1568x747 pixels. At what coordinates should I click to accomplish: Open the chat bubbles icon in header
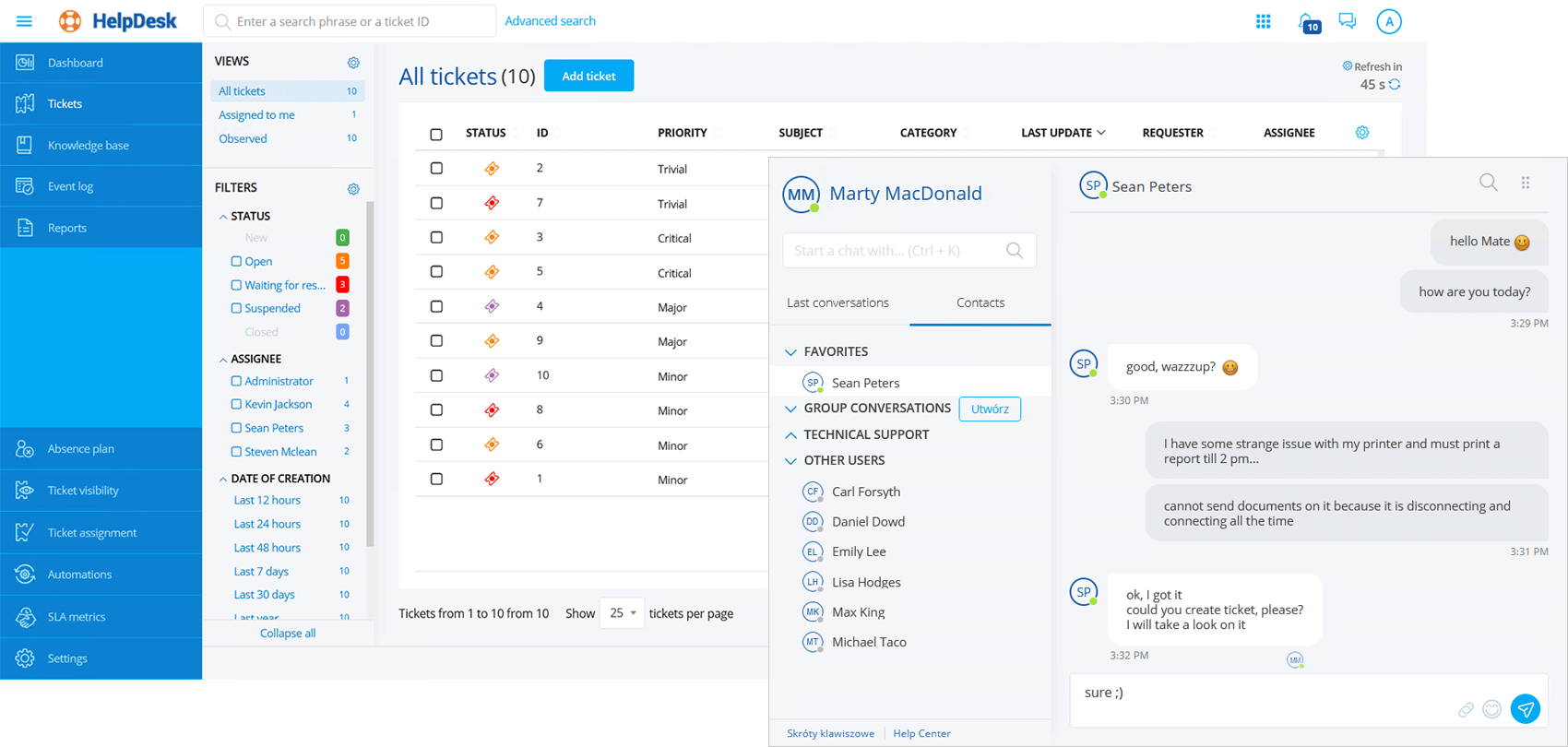tap(1348, 21)
